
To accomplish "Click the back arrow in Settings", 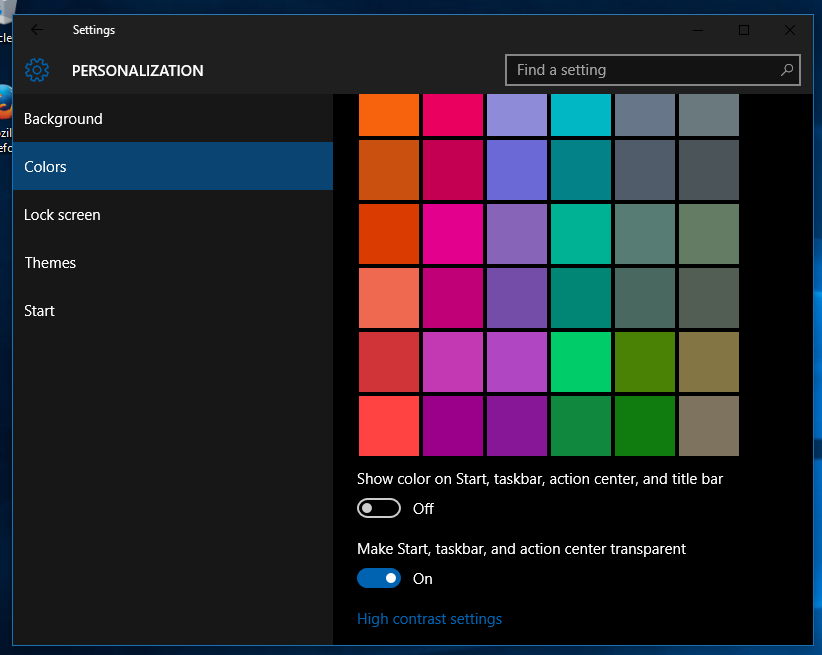I will 36,30.
